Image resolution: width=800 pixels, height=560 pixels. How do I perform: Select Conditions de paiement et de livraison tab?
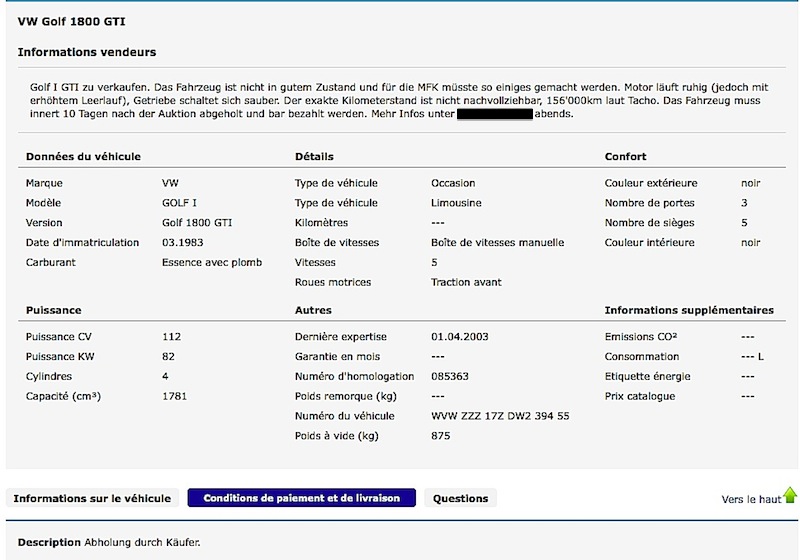point(302,498)
